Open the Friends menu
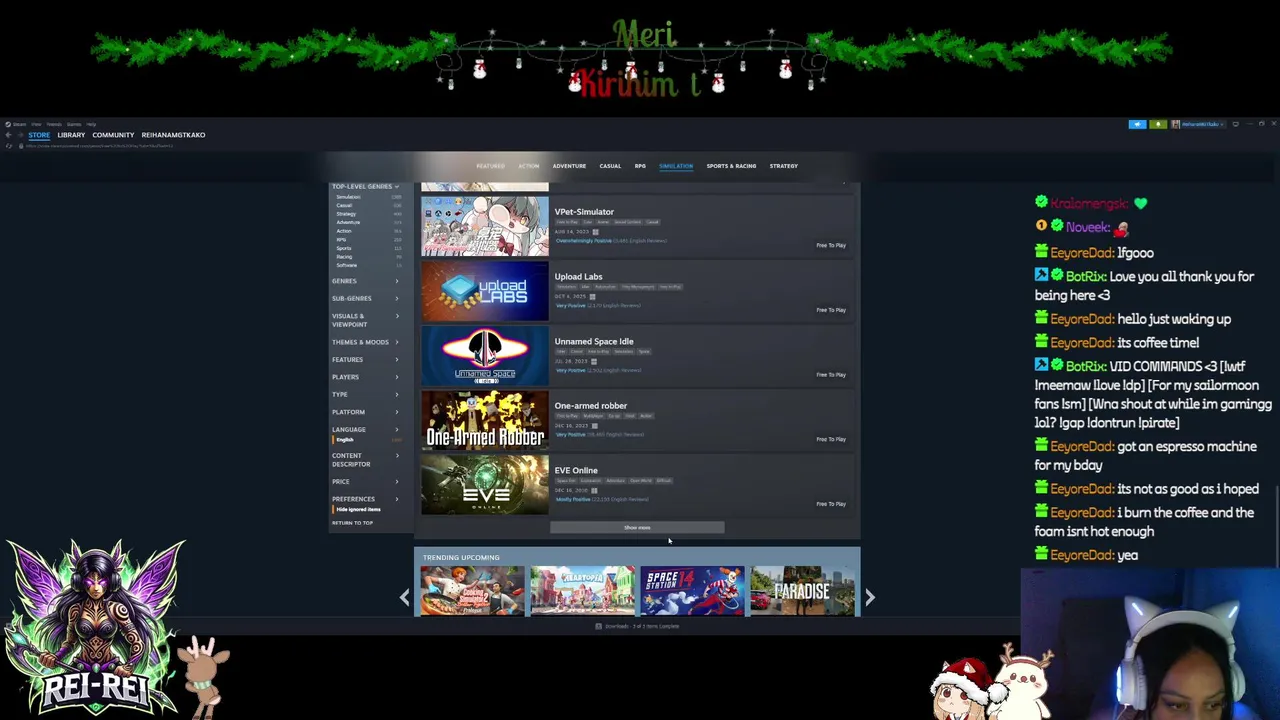Image resolution: width=1280 pixels, height=720 pixels. (x=54, y=124)
